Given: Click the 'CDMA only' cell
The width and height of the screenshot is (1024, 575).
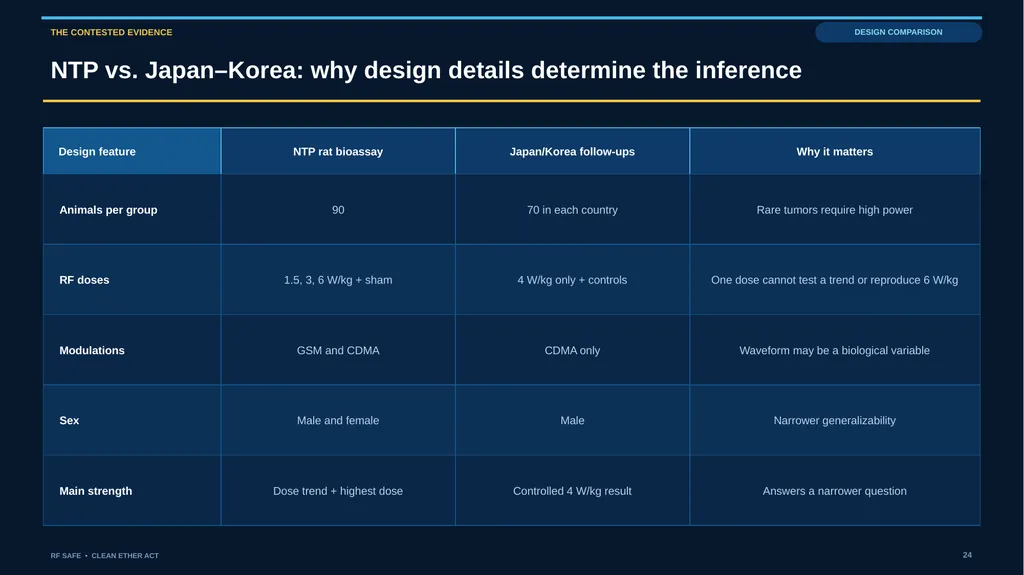Looking at the screenshot, I should [572, 350].
